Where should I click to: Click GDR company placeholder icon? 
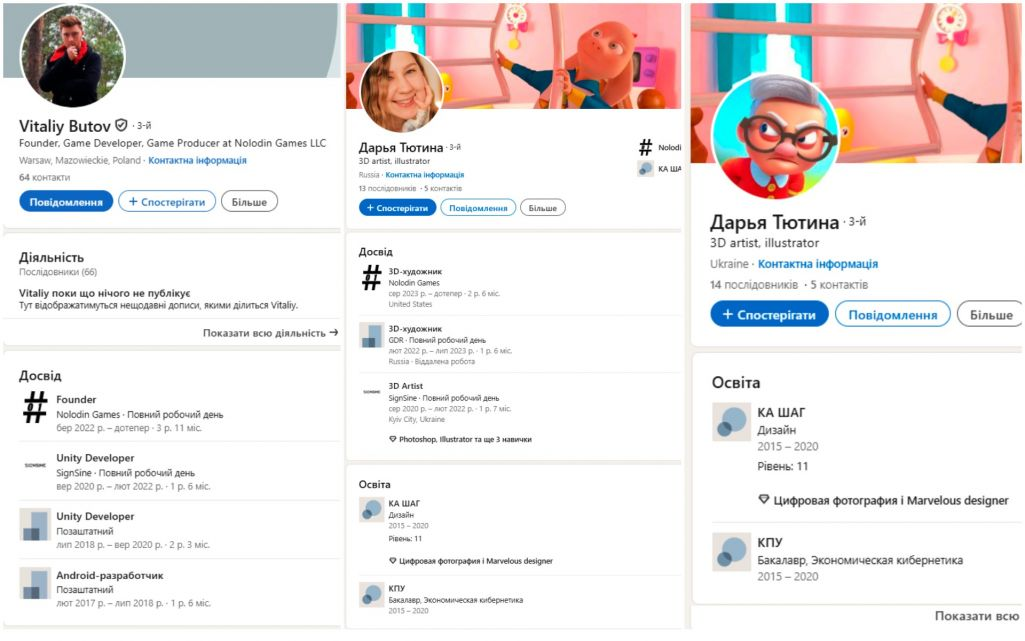[372, 335]
